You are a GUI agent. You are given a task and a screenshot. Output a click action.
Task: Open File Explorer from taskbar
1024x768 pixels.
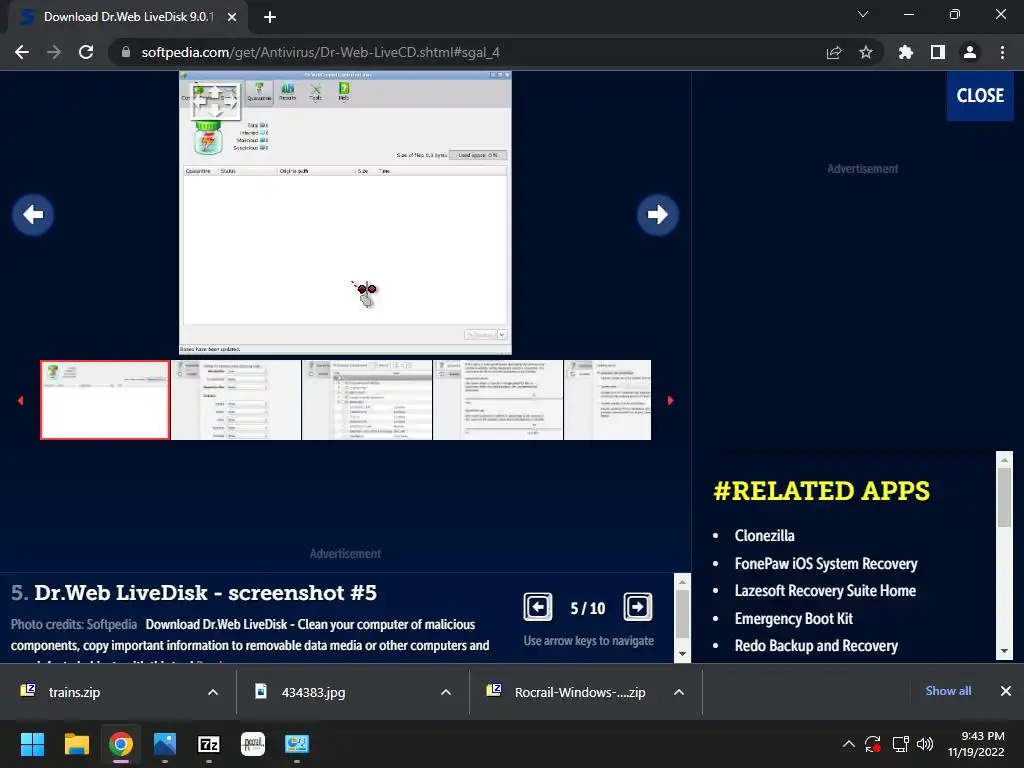[x=76, y=744]
